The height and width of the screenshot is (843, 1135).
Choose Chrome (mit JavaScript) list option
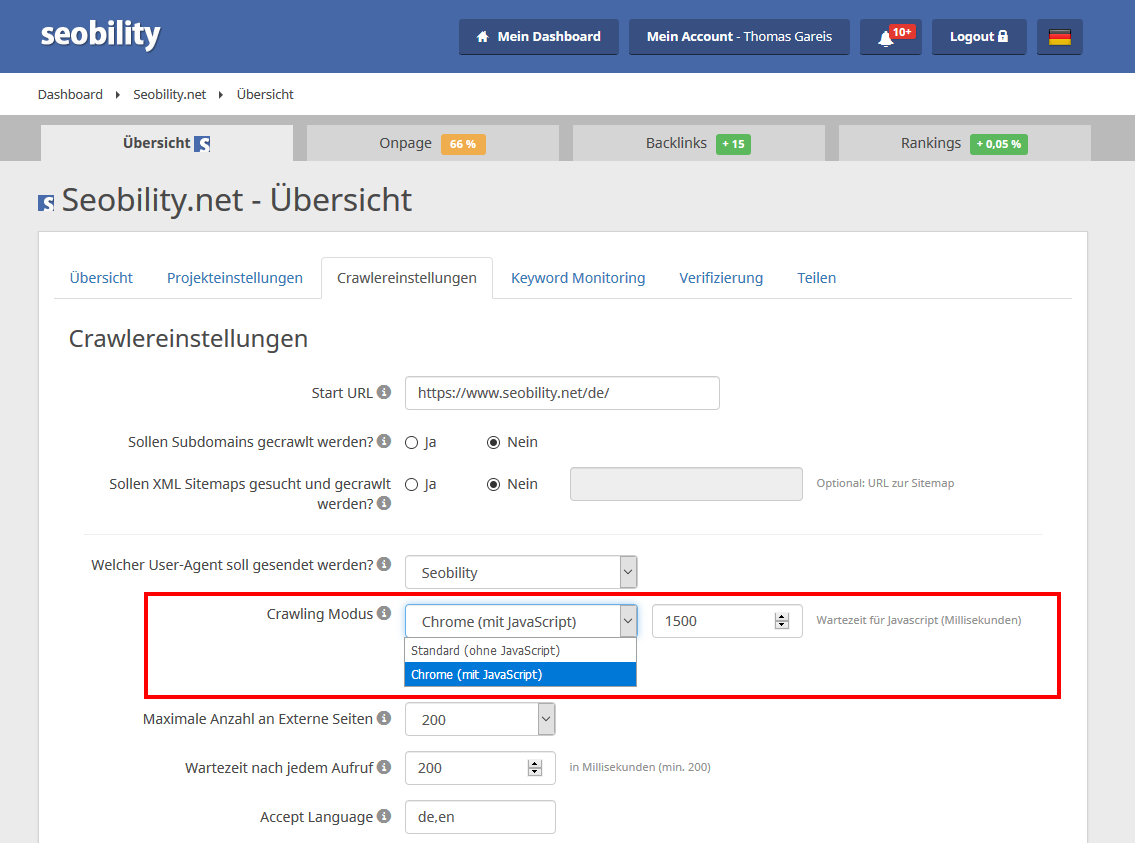click(520, 674)
